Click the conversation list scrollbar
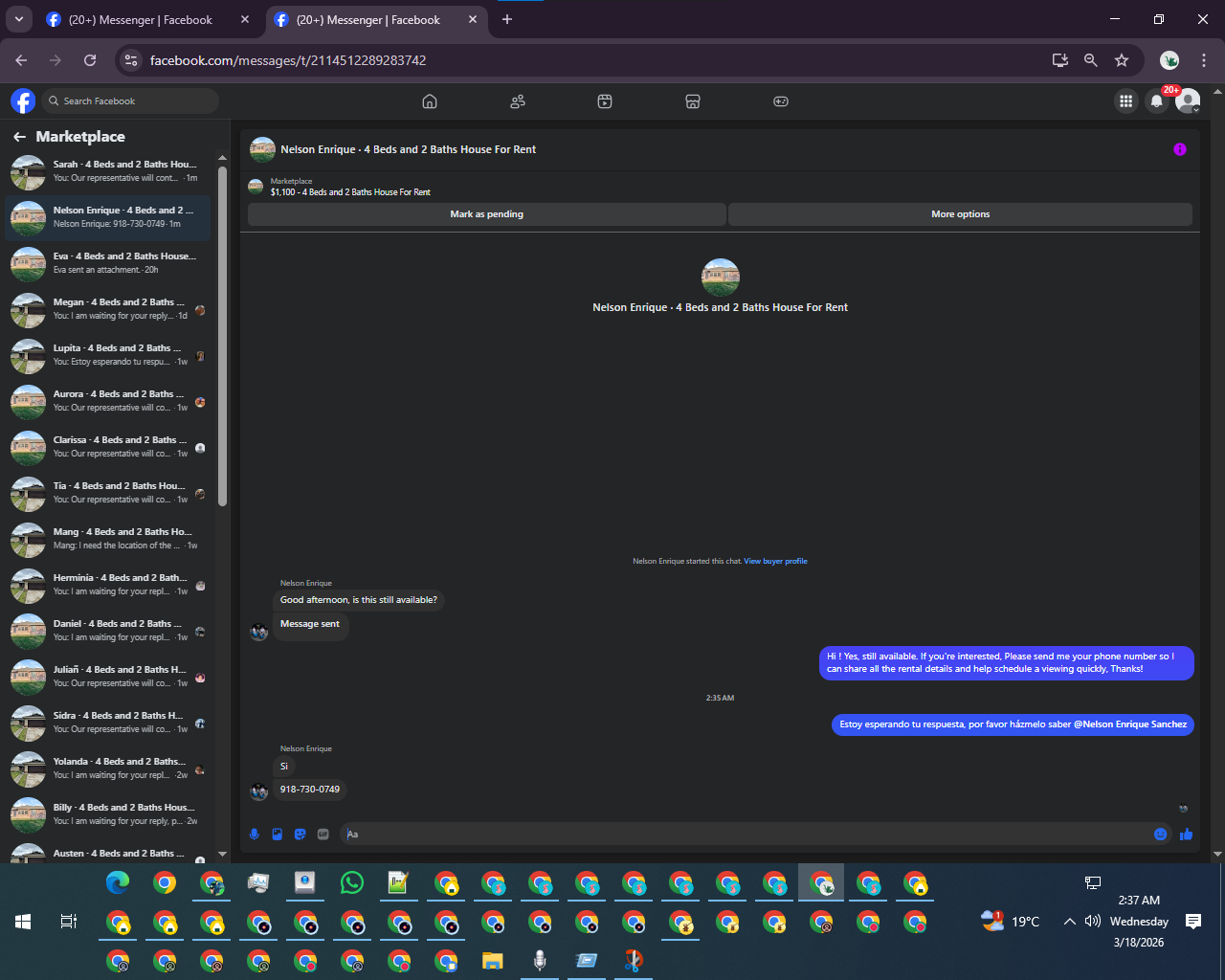Viewport: 1225px width, 980px height. pyautogui.click(x=223, y=335)
